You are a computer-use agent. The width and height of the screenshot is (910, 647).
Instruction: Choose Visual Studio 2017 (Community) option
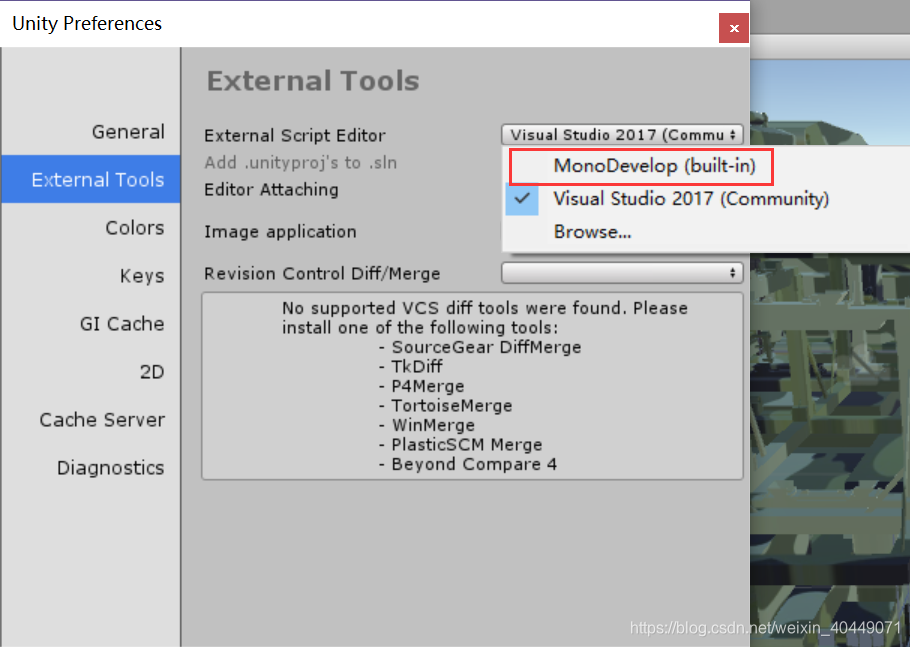691,199
